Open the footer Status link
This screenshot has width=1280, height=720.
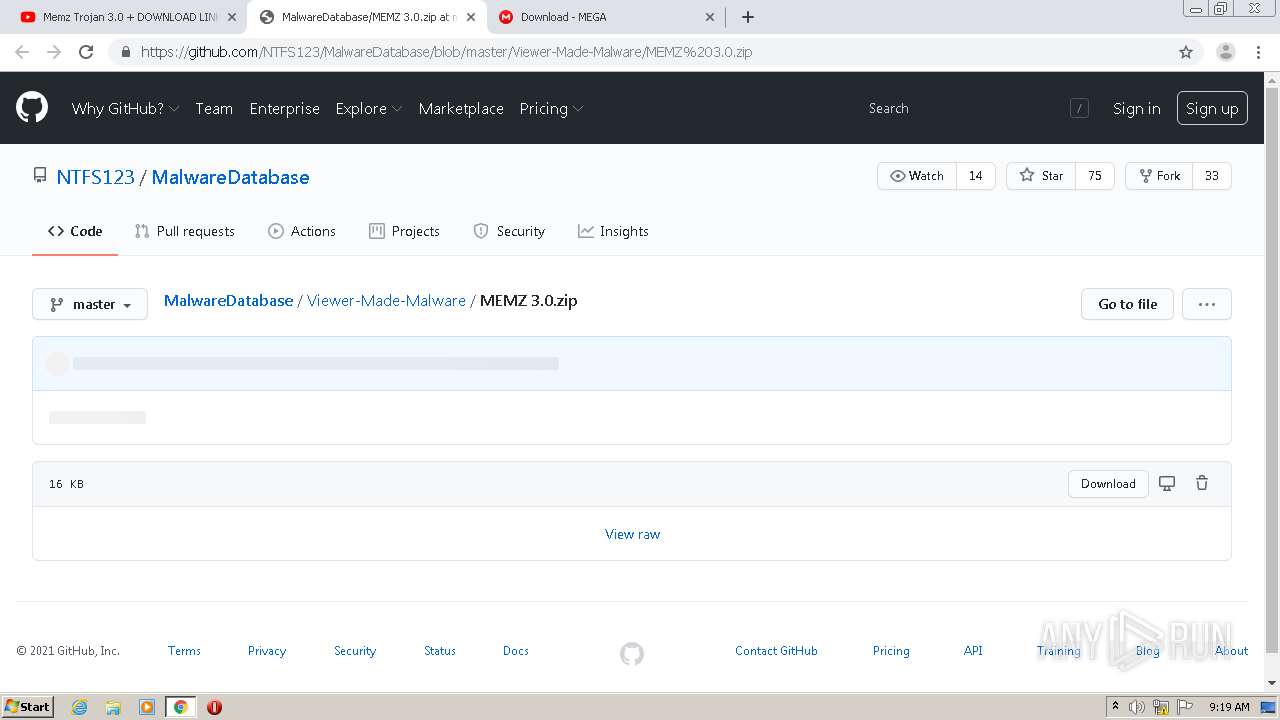(x=440, y=651)
